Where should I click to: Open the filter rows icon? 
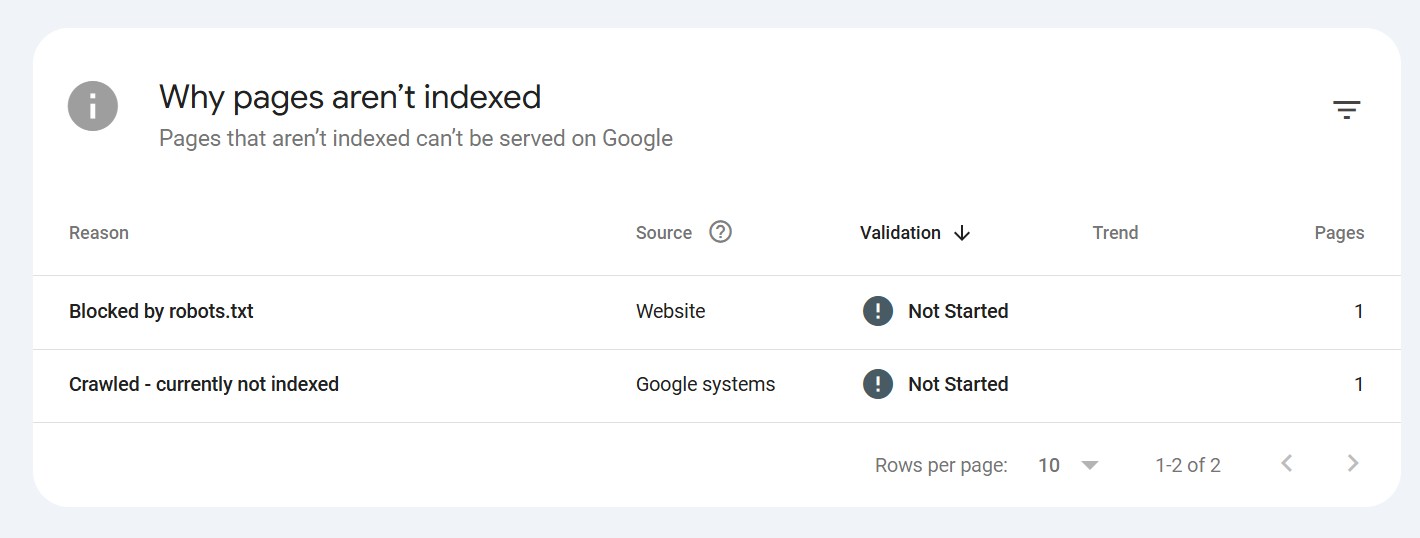point(1346,110)
